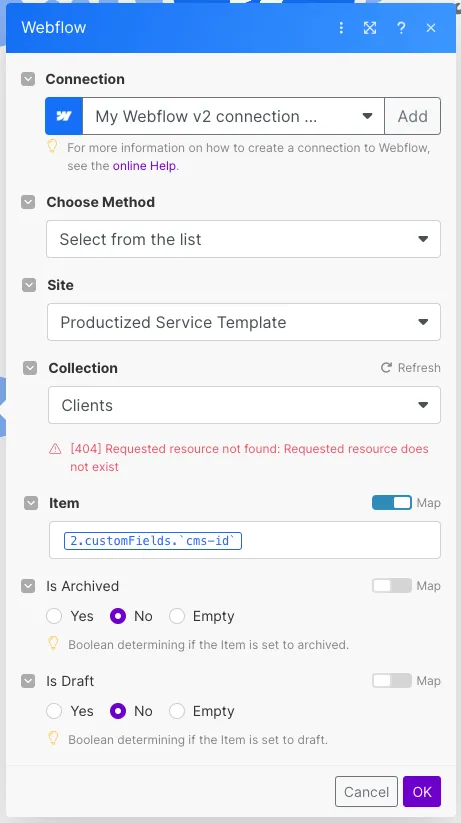Click the expand fullscreen icon in header

coord(370,28)
